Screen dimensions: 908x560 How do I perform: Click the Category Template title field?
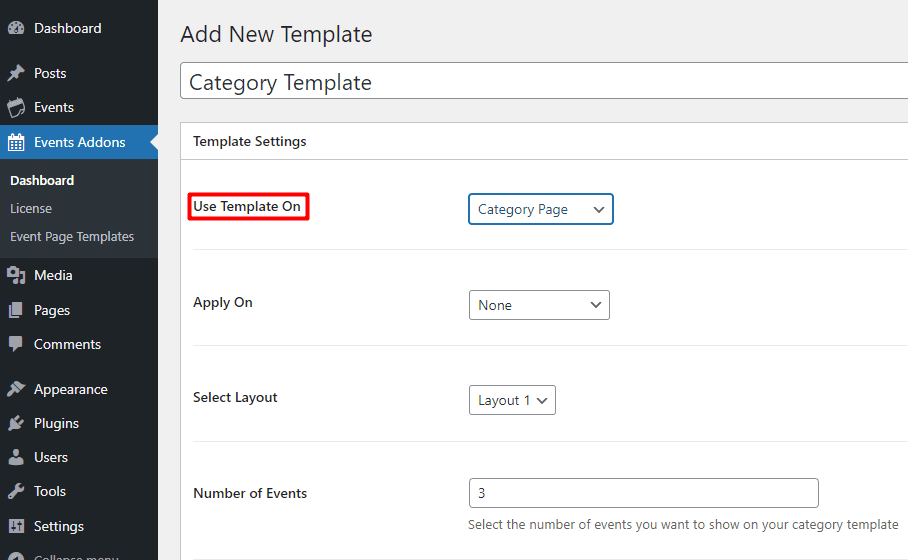click(x=540, y=82)
